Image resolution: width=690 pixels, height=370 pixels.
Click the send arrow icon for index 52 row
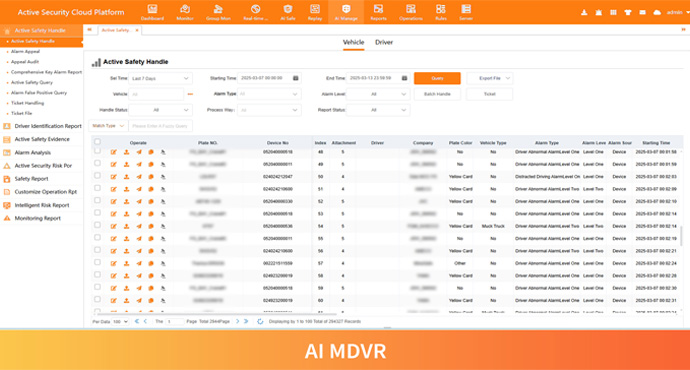pos(139,201)
